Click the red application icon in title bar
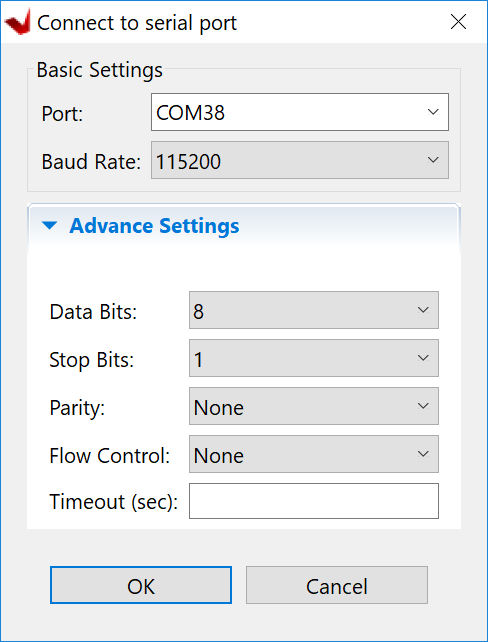The width and height of the screenshot is (488, 642). 18,23
